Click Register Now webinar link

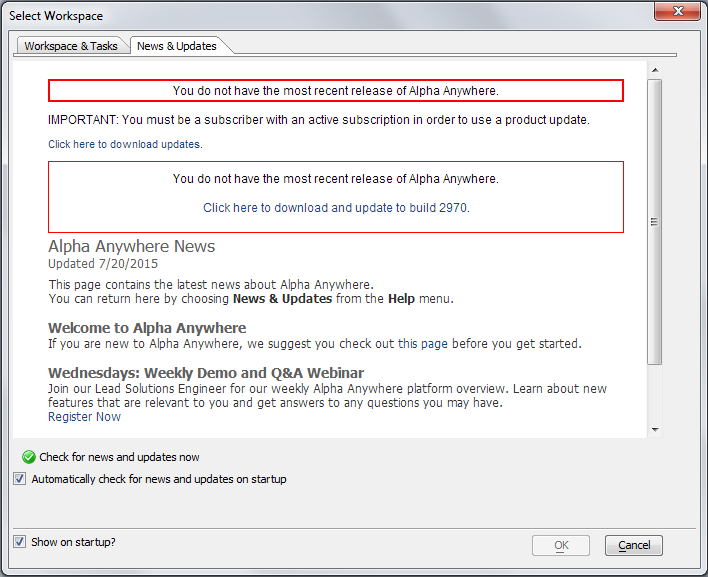84,417
